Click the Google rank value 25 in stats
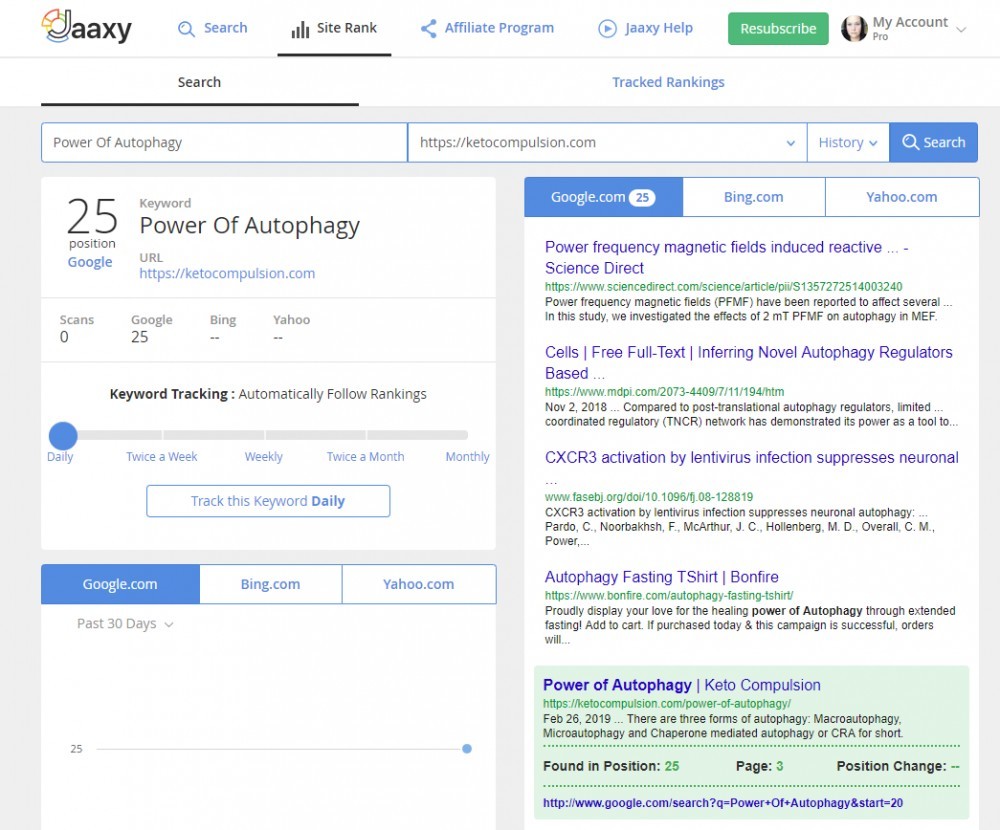This screenshot has height=830, width=1000. click(x=140, y=337)
